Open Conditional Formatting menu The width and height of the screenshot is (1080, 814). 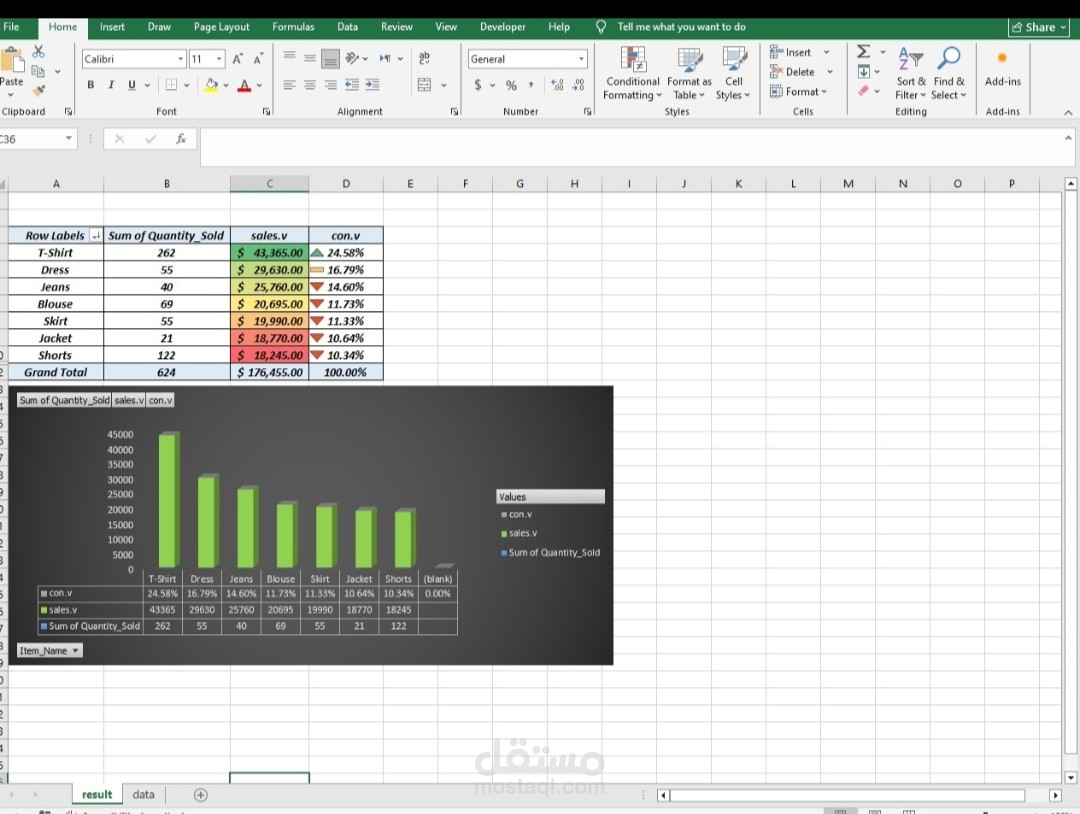632,73
